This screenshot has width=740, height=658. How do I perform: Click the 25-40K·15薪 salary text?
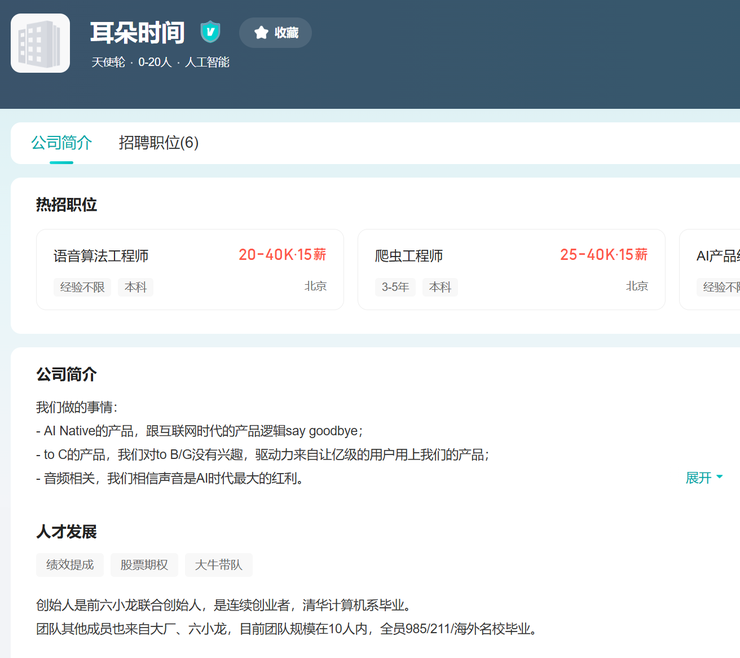tap(603, 255)
